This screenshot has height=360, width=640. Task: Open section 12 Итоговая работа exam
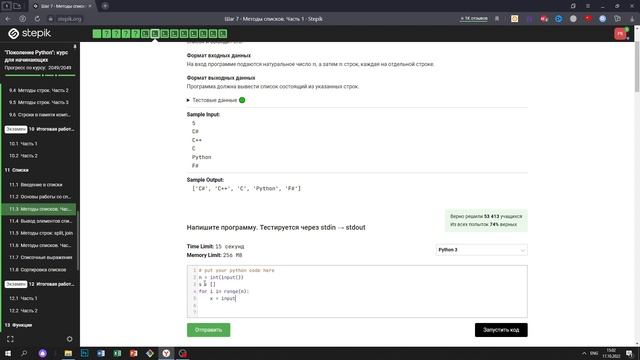pos(40,284)
